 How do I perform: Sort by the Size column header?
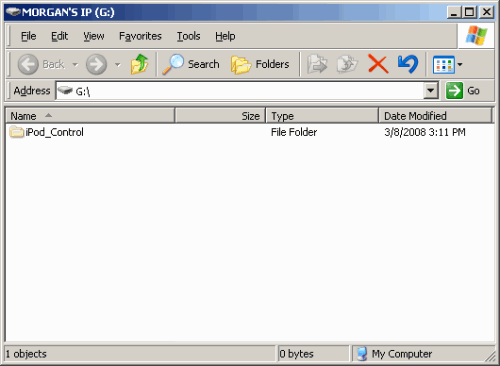point(220,116)
